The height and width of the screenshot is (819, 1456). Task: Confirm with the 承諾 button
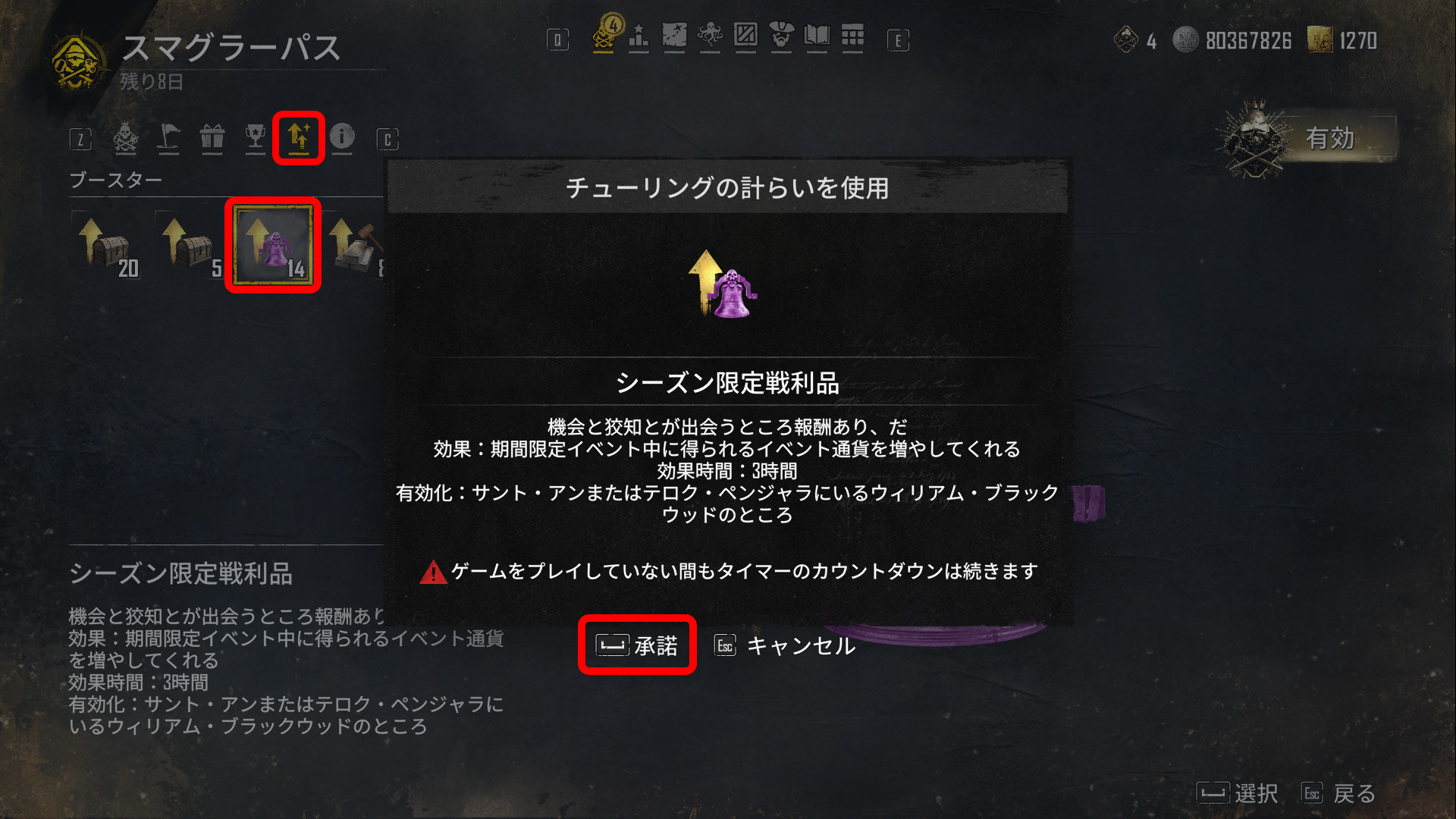[637, 645]
